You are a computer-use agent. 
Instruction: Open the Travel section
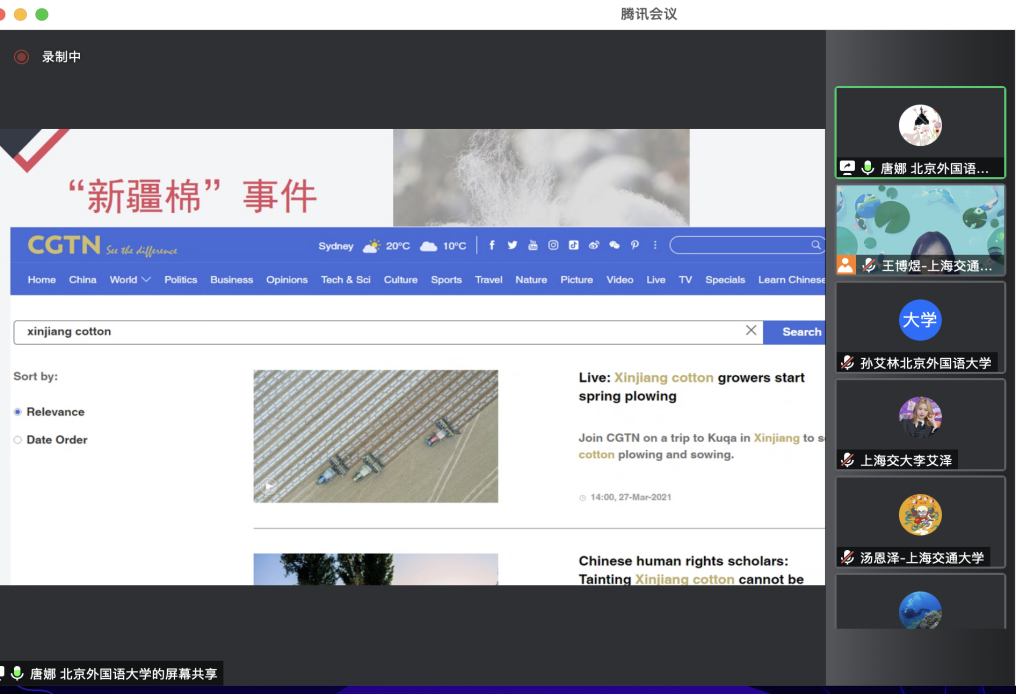tap(489, 280)
